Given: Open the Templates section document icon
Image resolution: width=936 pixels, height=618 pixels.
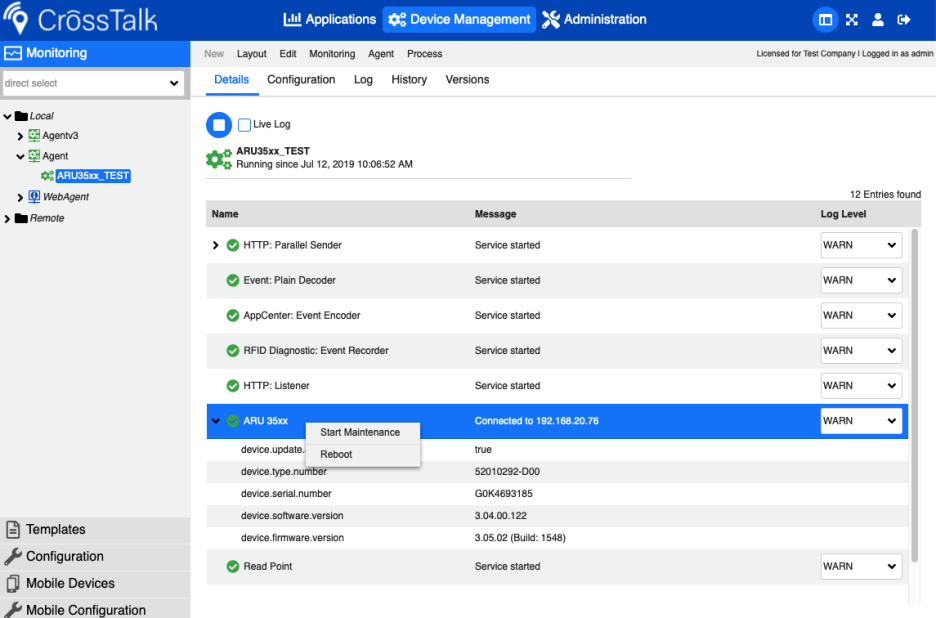Looking at the screenshot, I should click(13, 530).
